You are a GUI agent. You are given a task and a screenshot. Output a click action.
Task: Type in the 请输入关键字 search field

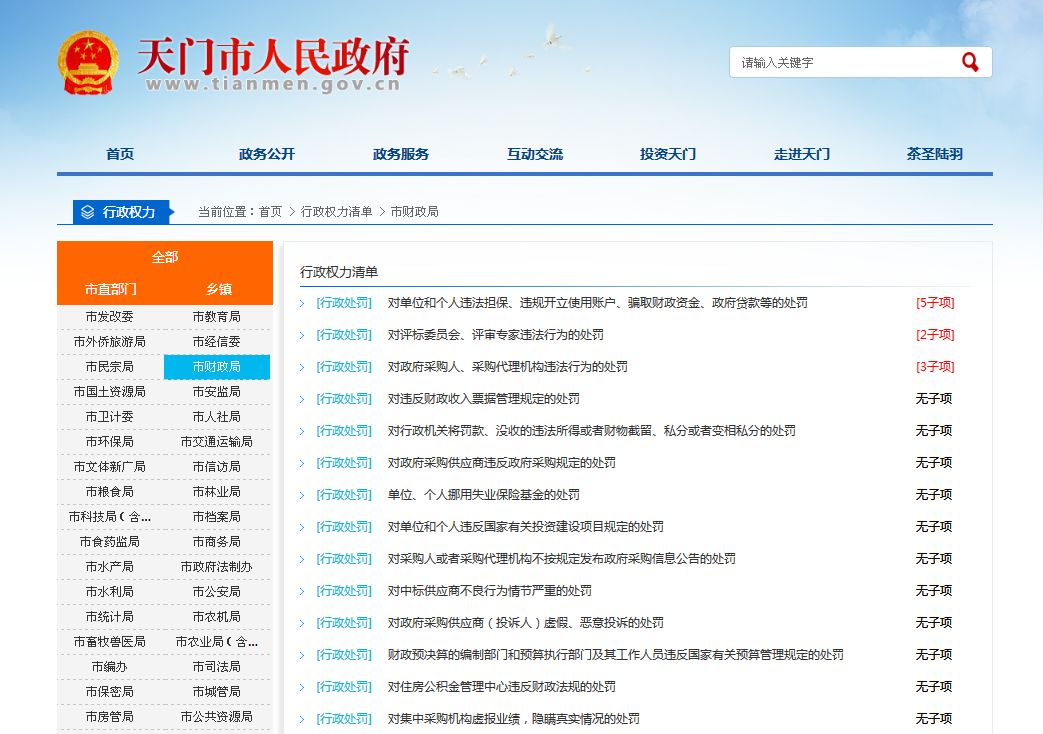tap(845, 62)
